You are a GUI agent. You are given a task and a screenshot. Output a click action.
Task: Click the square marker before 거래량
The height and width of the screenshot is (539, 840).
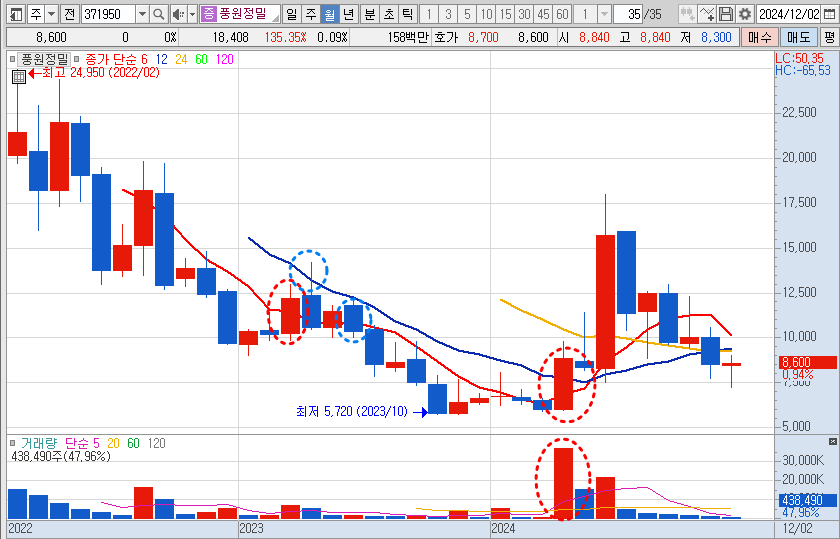[12, 444]
